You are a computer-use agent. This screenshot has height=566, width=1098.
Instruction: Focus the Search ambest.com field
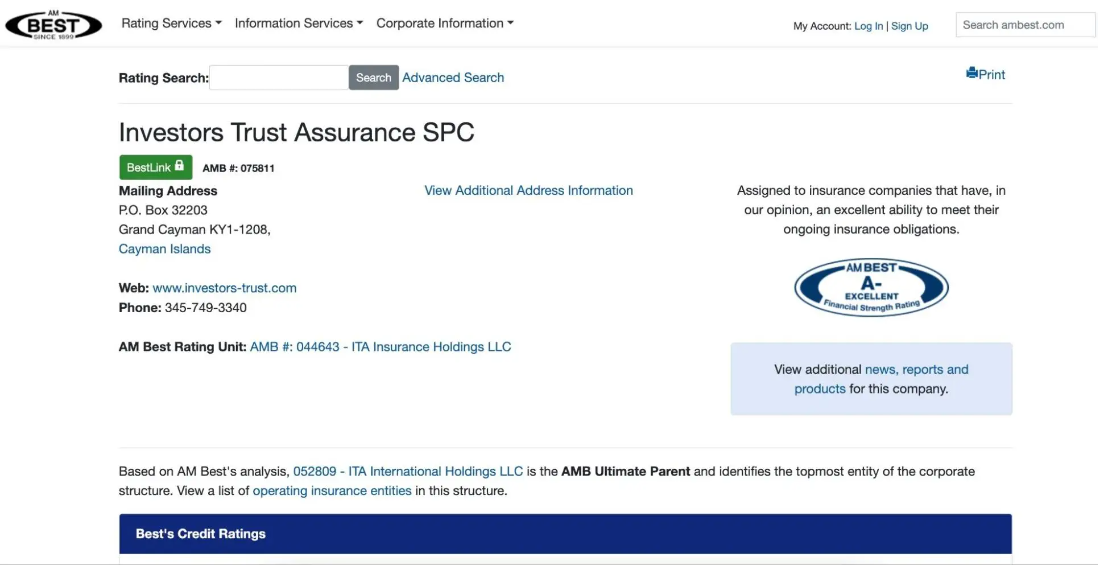pos(1024,25)
